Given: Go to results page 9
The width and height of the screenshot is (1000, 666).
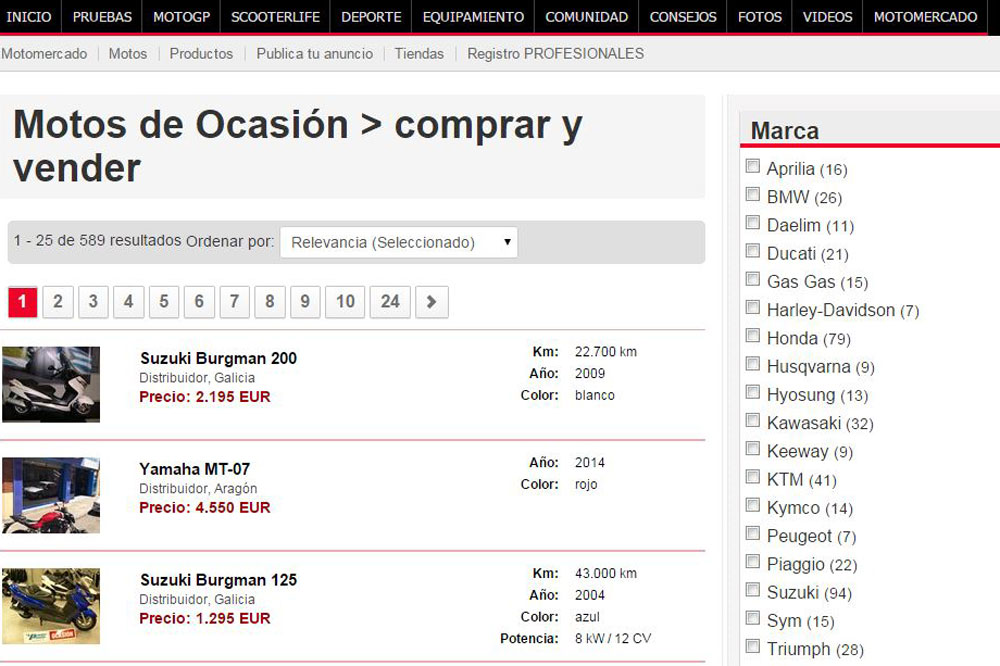Looking at the screenshot, I should 305,302.
